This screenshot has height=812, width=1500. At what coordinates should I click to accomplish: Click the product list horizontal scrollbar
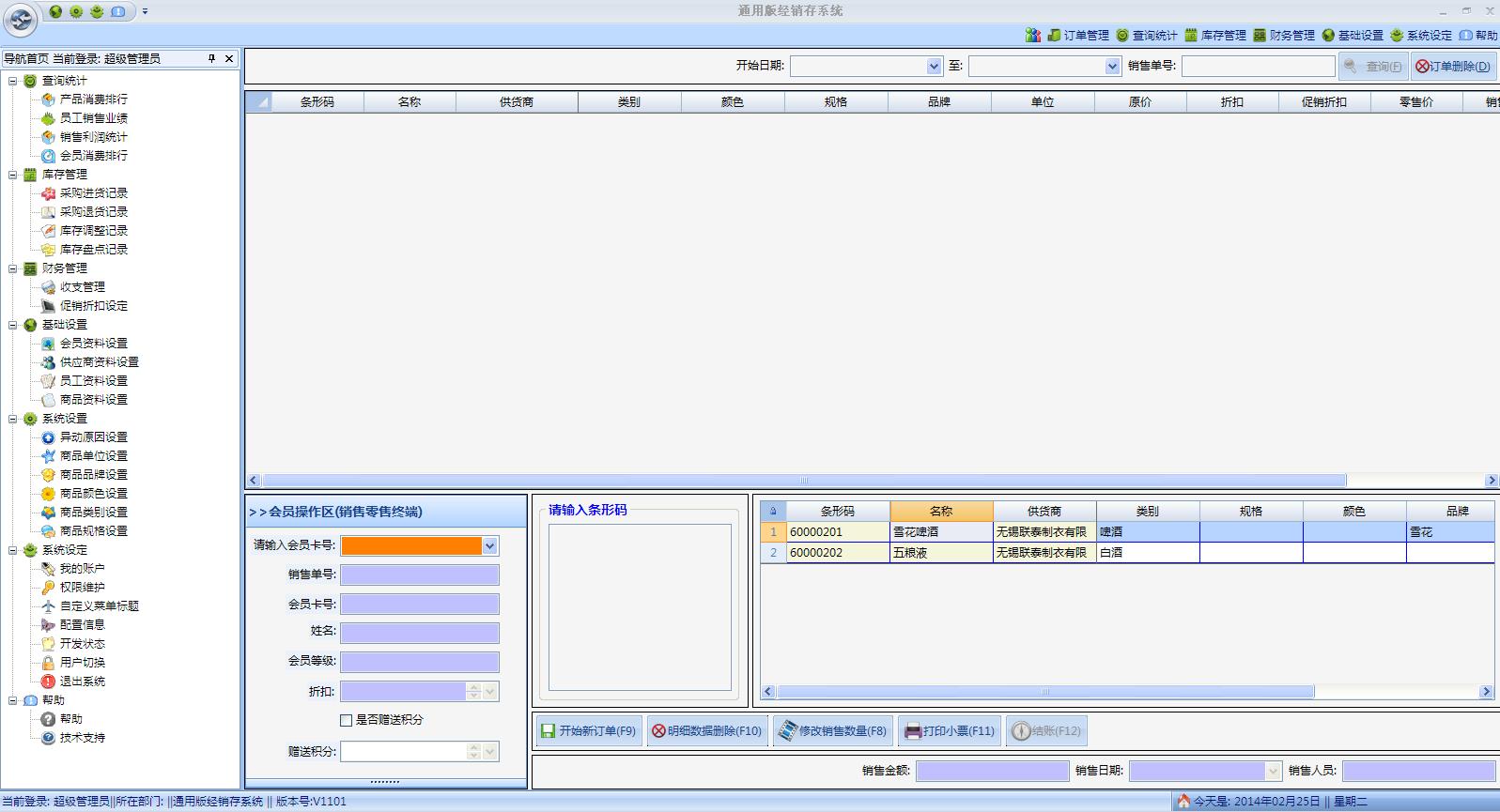pos(1044,692)
